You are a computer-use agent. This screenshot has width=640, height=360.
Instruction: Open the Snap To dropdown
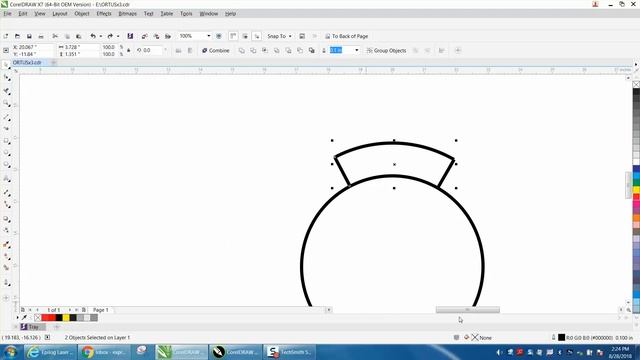click(x=280, y=36)
